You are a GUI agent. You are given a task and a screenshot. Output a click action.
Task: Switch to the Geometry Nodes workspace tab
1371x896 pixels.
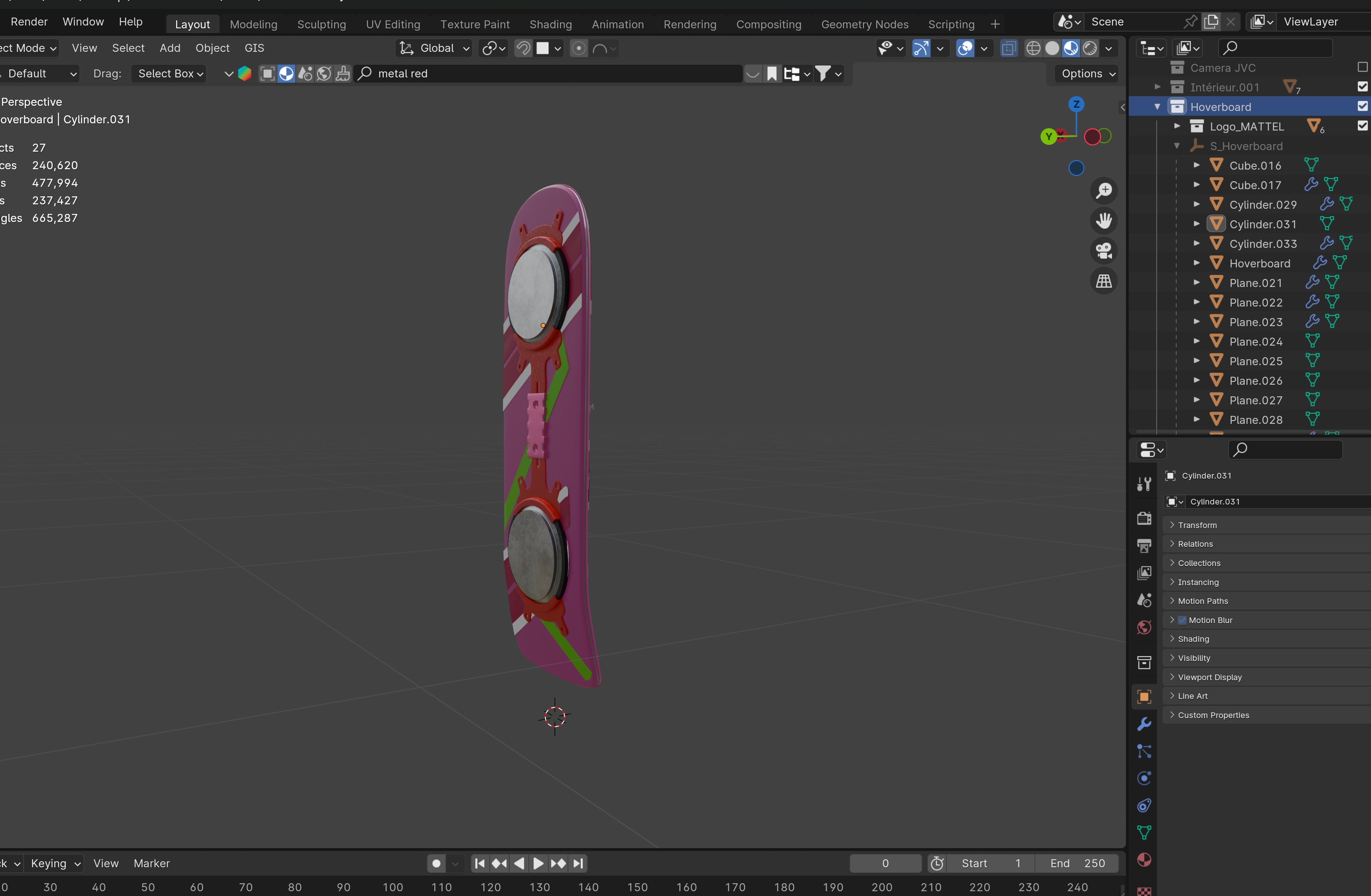pos(865,24)
